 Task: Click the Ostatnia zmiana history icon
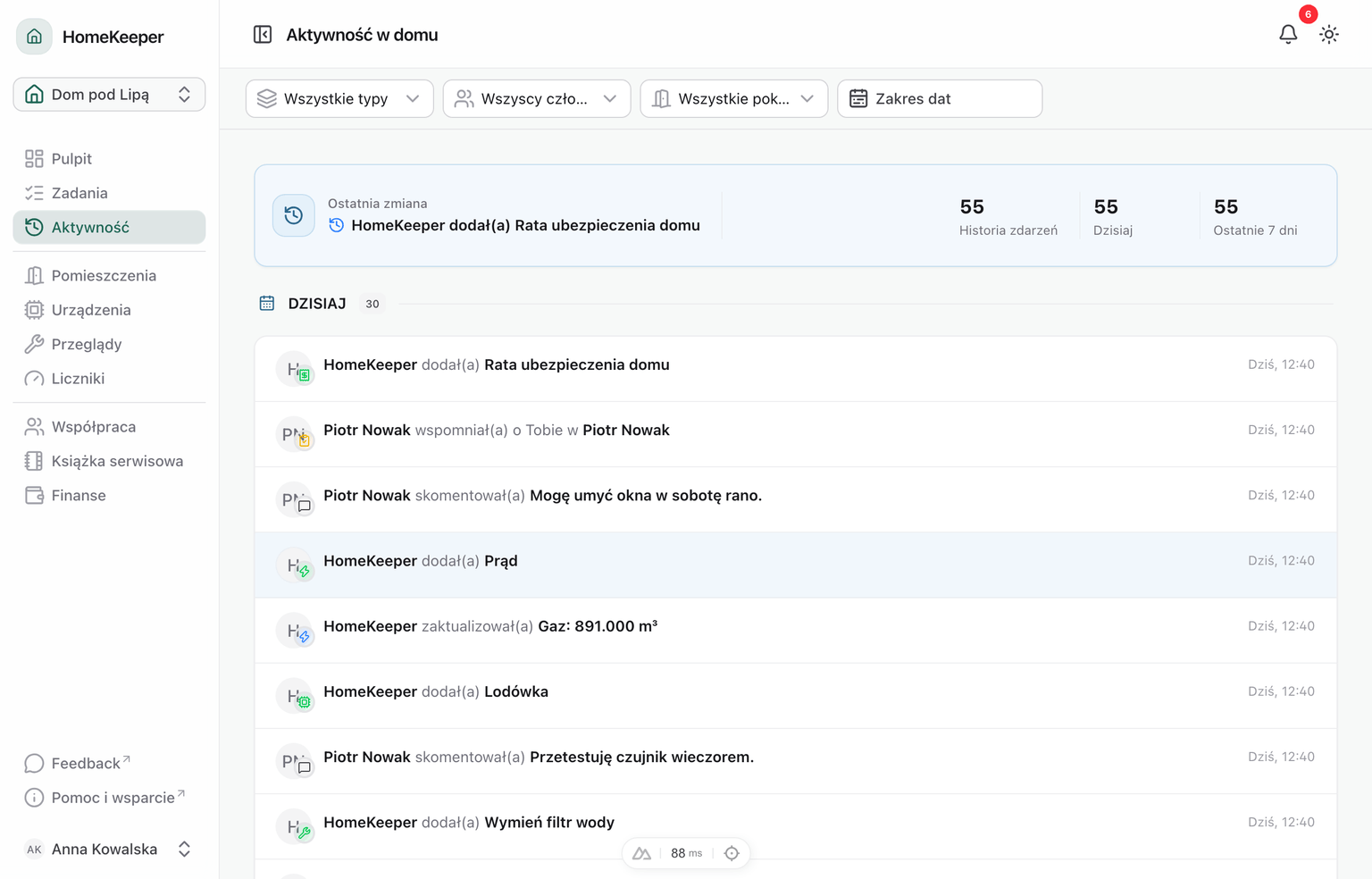[294, 215]
